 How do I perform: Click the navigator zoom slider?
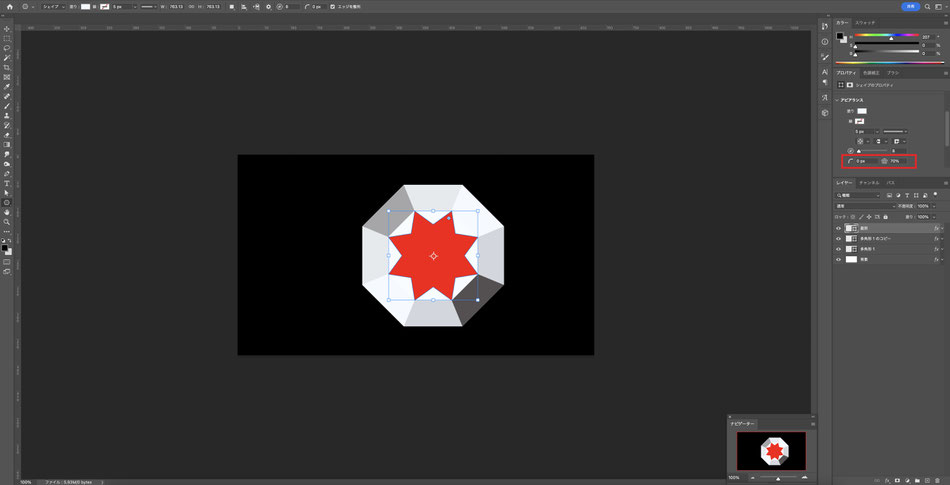point(779,478)
